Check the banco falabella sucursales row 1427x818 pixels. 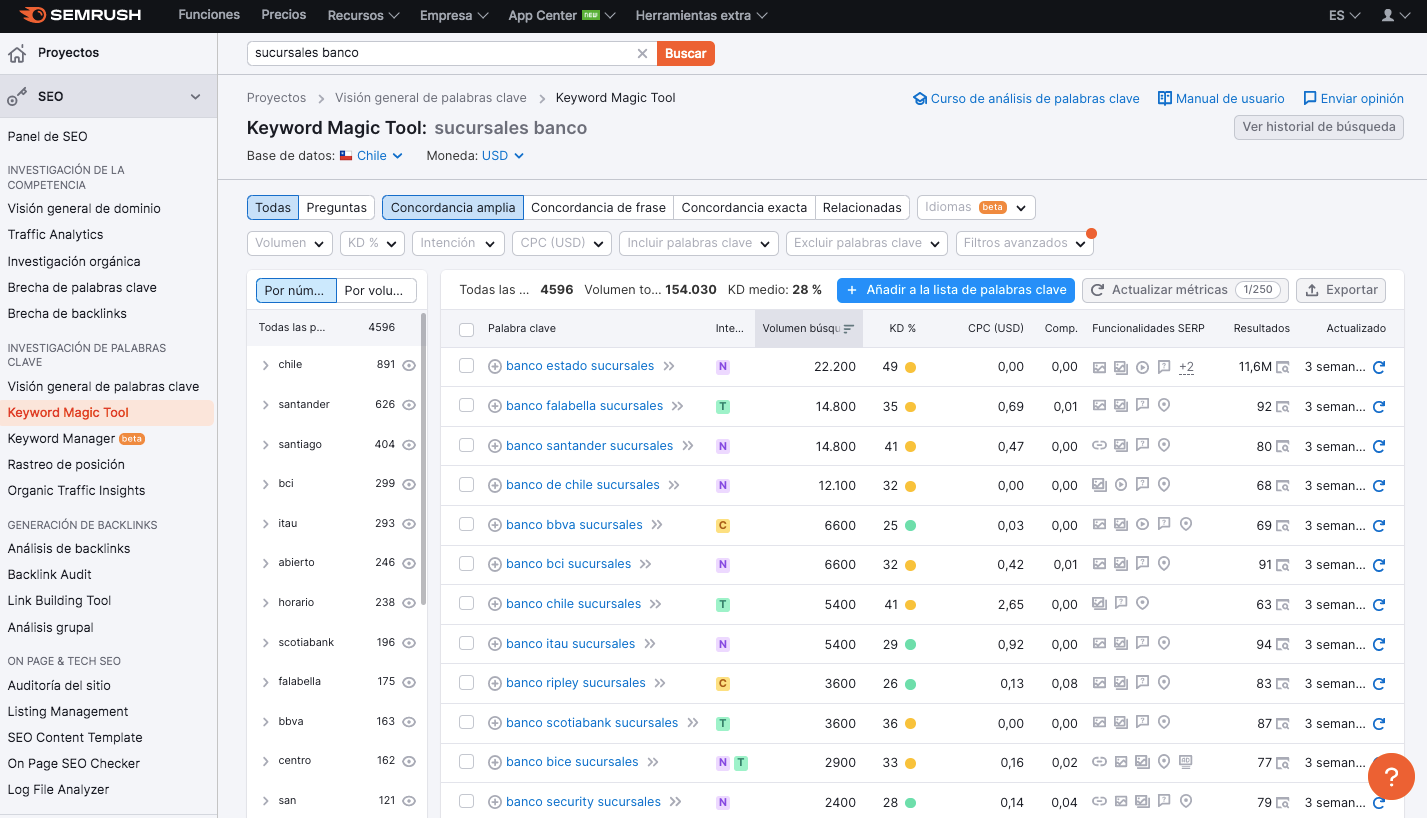[x=466, y=406]
